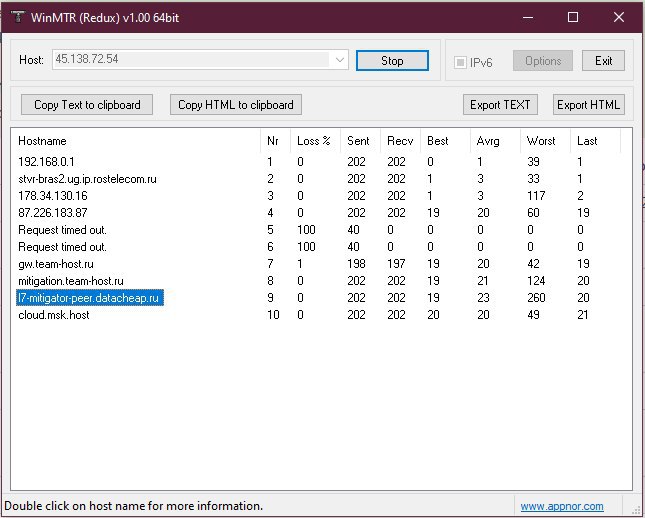Click the WinMTR app icon in title bar

coord(17,17)
